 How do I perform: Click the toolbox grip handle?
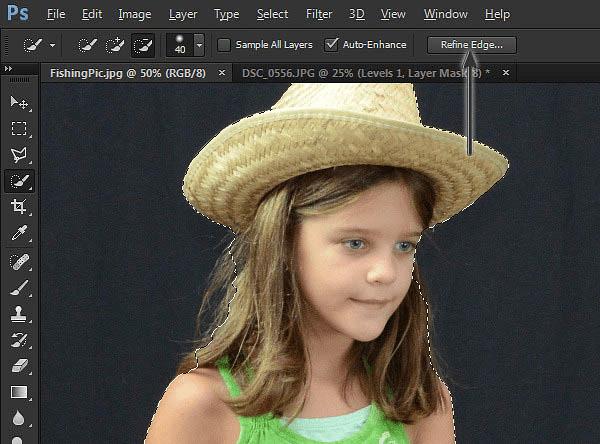[19, 80]
